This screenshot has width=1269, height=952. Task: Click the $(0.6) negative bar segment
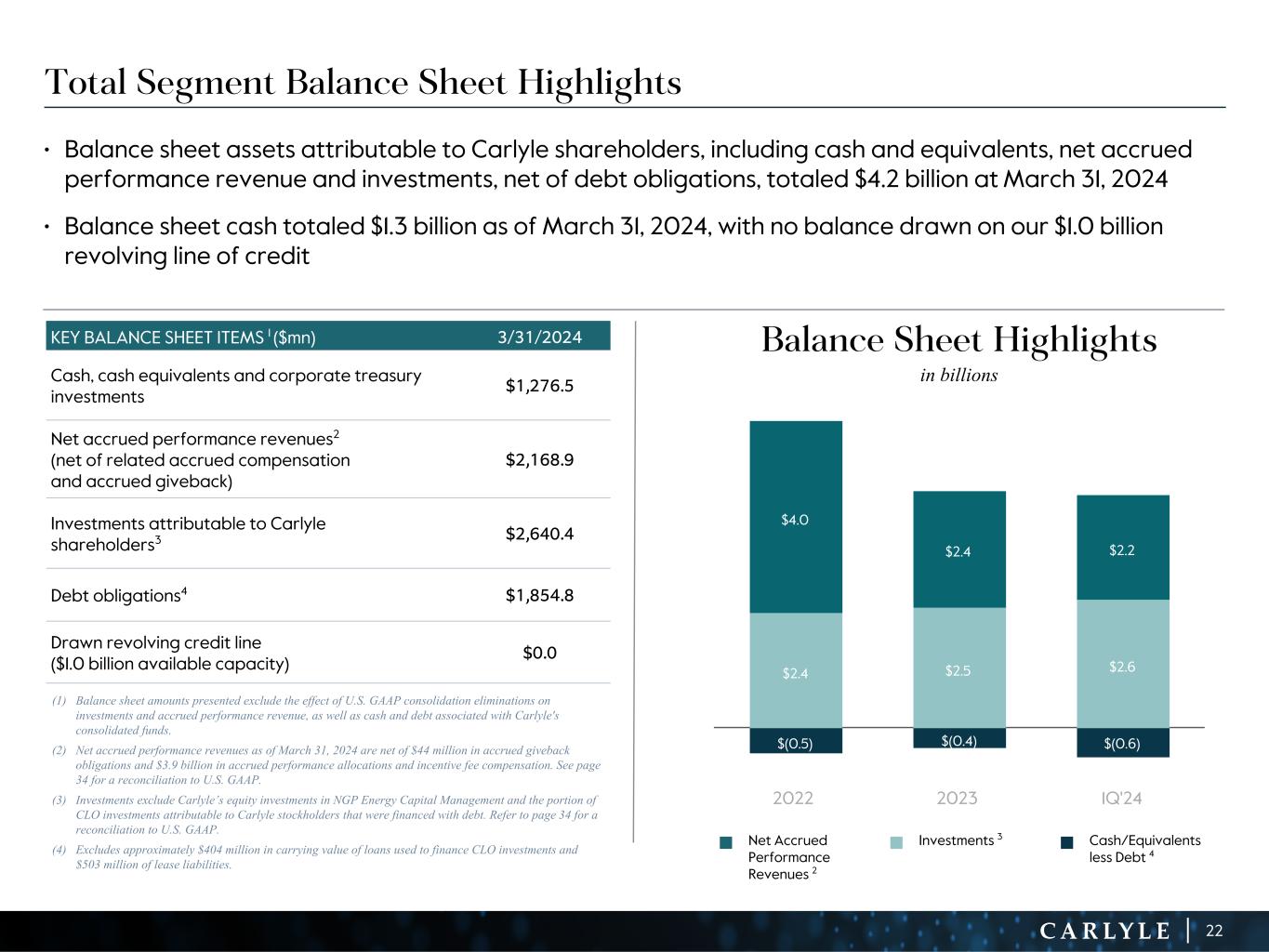coord(1122,743)
